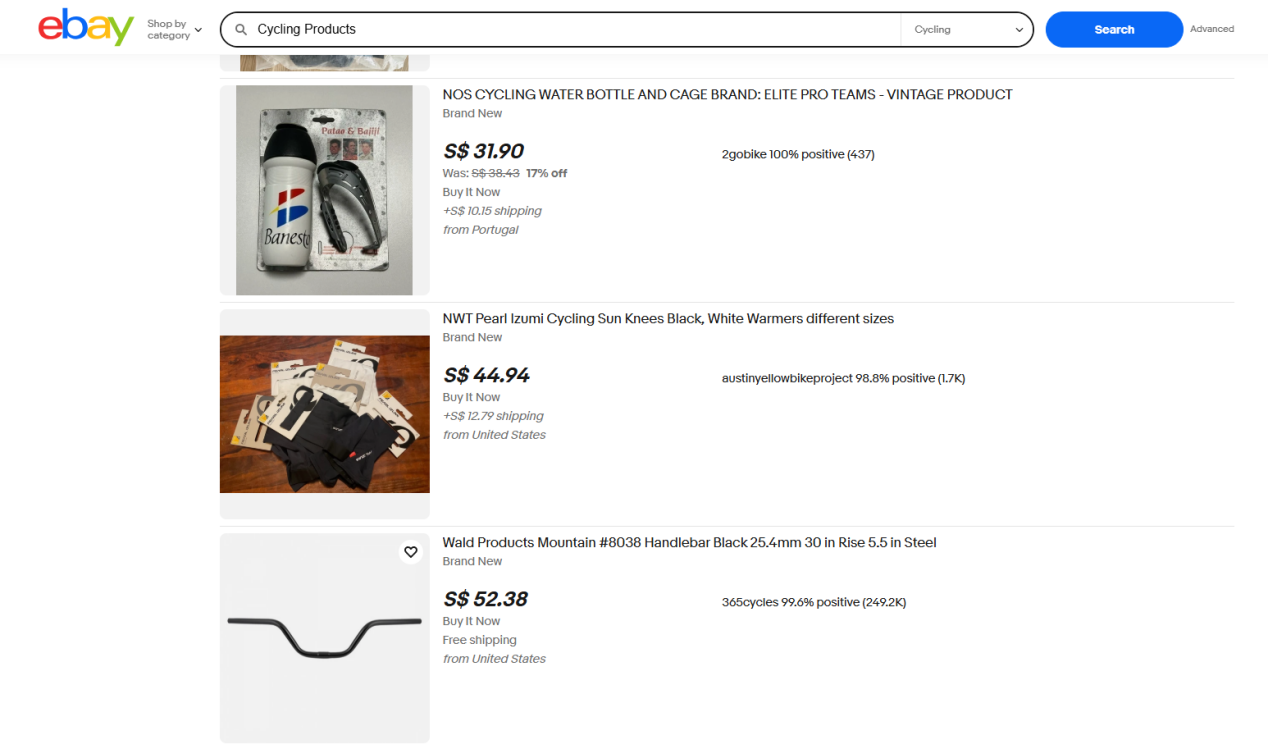View seller 2gobike's profile
Viewport: 1268px width, 749px height.
tap(743, 155)
